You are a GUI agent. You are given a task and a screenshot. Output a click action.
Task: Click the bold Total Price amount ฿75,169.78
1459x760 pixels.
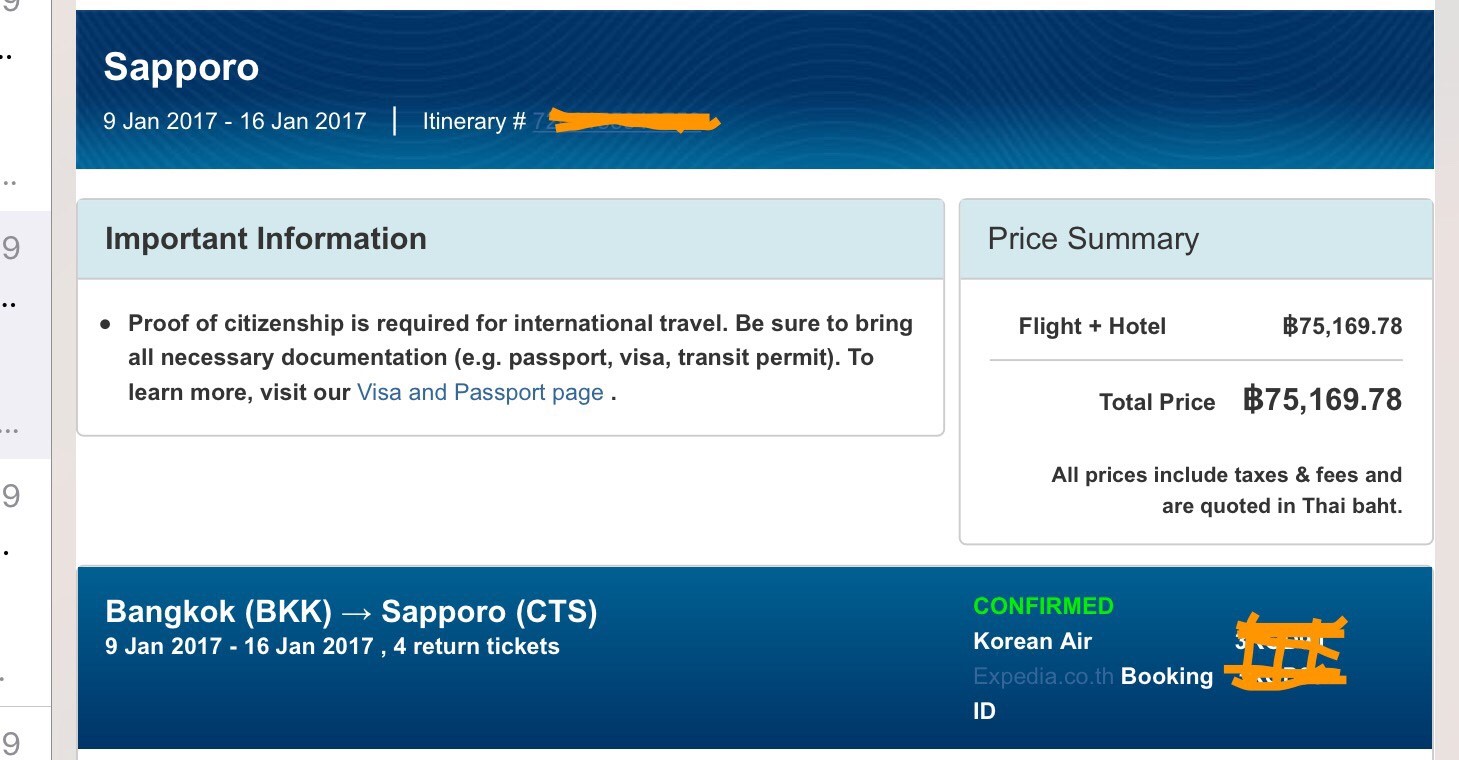pyautogui.click(x=1322, y=400)
